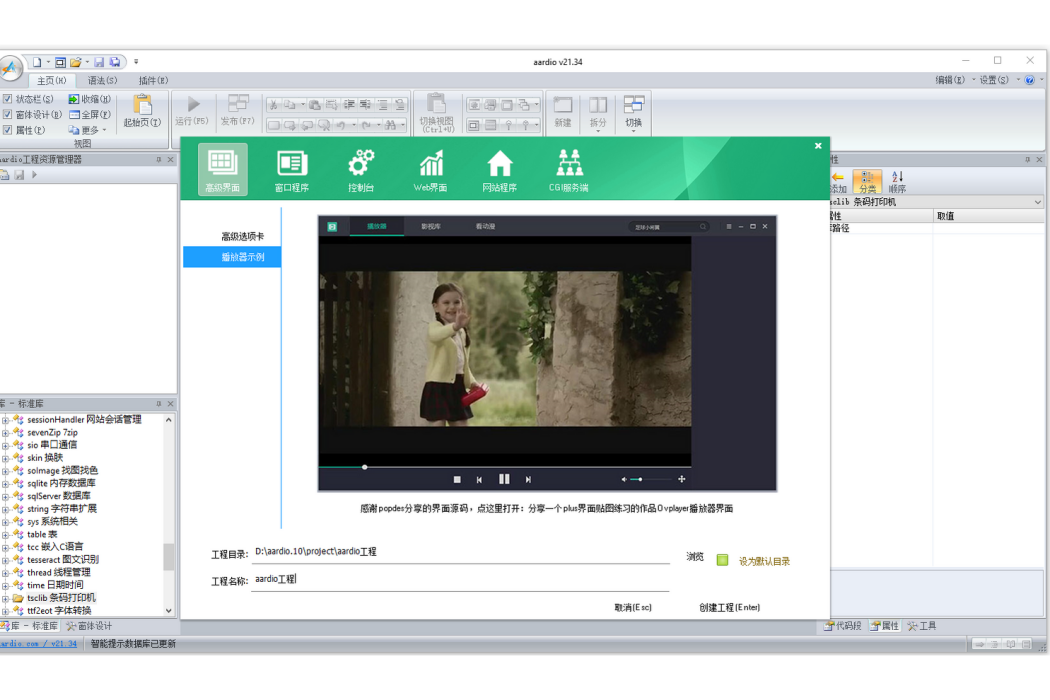Click the video progress slider handle

(364, 467)
